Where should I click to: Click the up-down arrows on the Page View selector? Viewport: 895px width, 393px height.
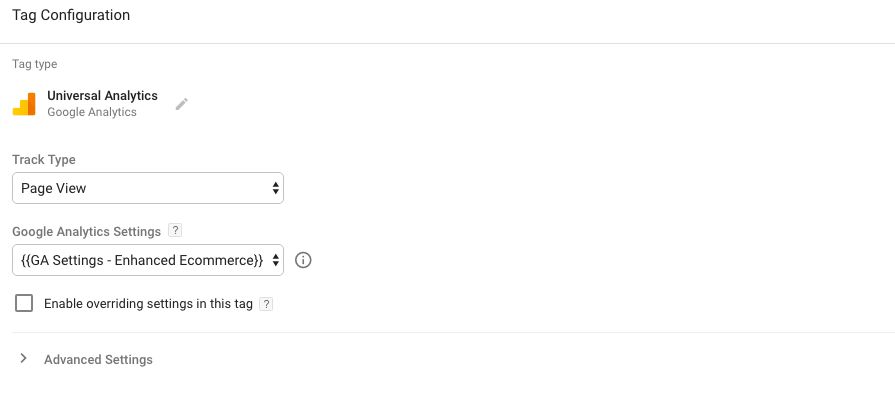coord(276,188)
